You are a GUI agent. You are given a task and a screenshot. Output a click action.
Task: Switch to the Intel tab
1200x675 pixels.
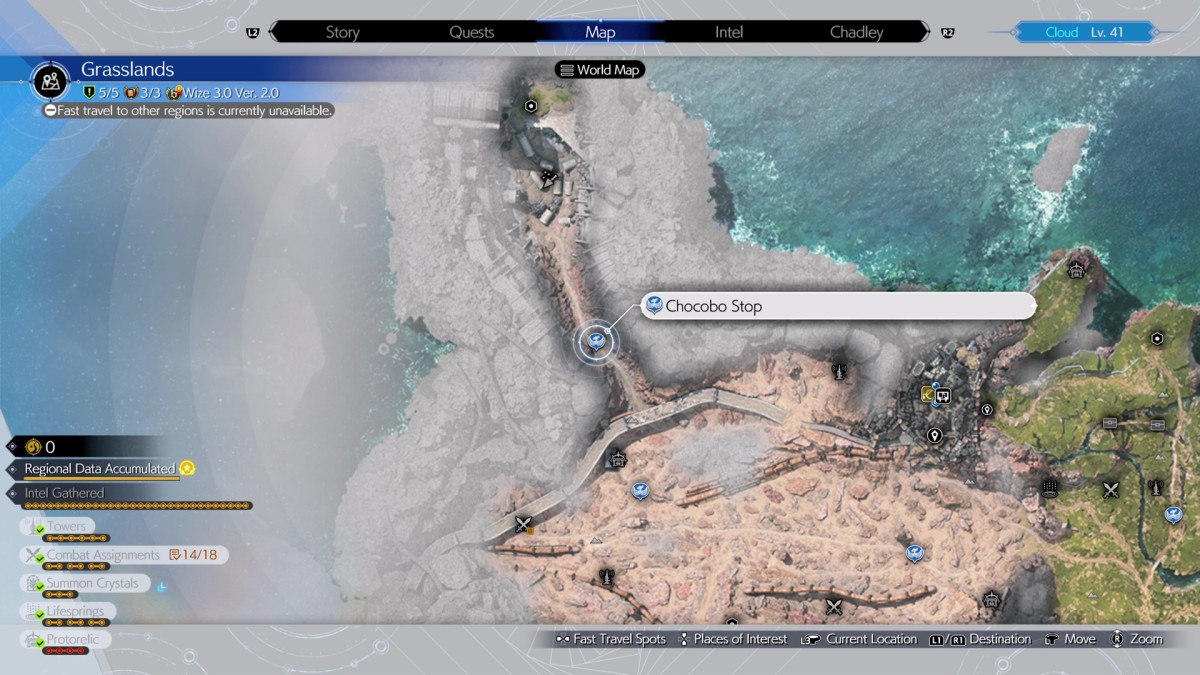click(729, 32)
